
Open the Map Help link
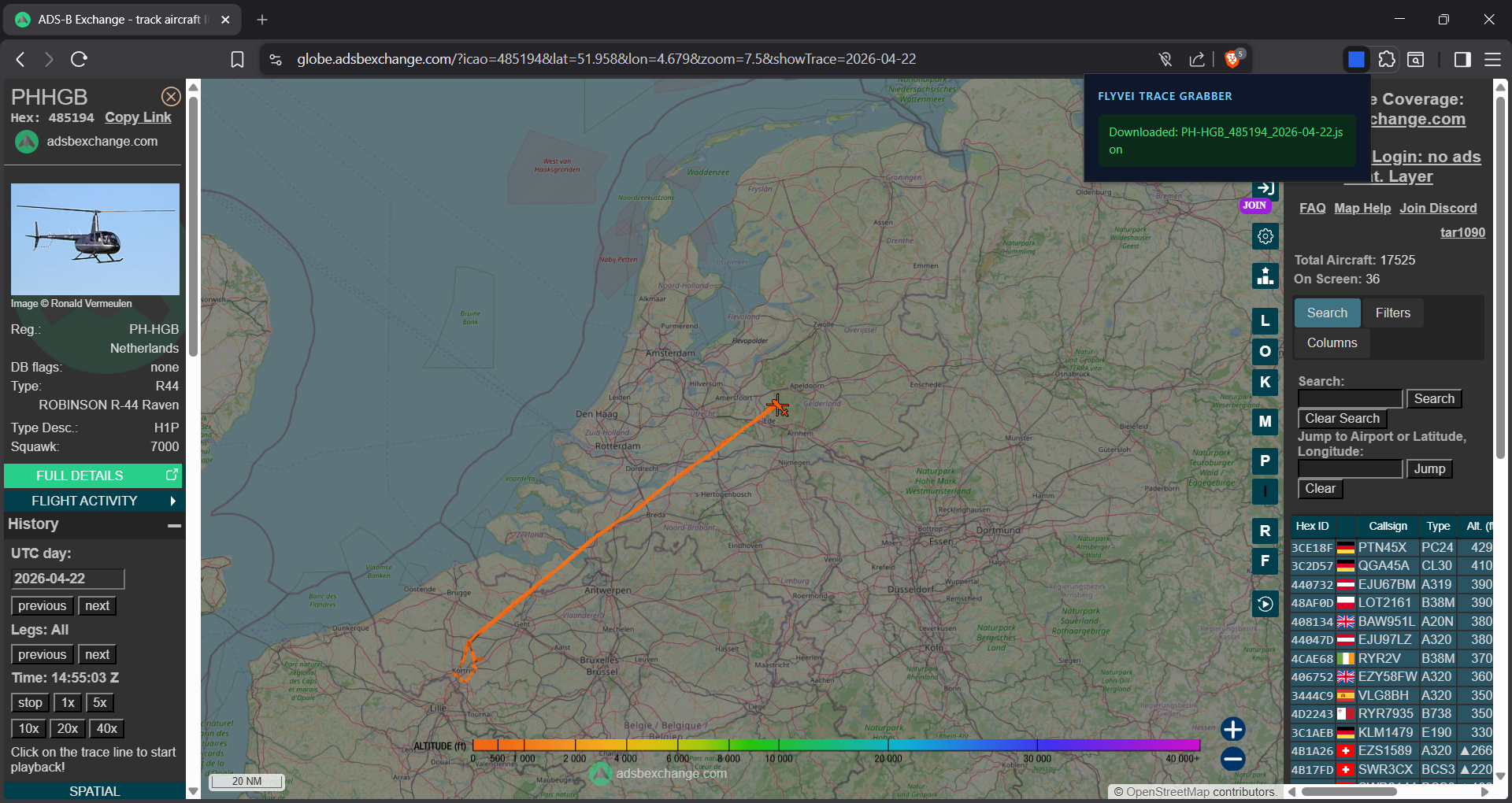pyautogui.click(x=1362, y=208)
